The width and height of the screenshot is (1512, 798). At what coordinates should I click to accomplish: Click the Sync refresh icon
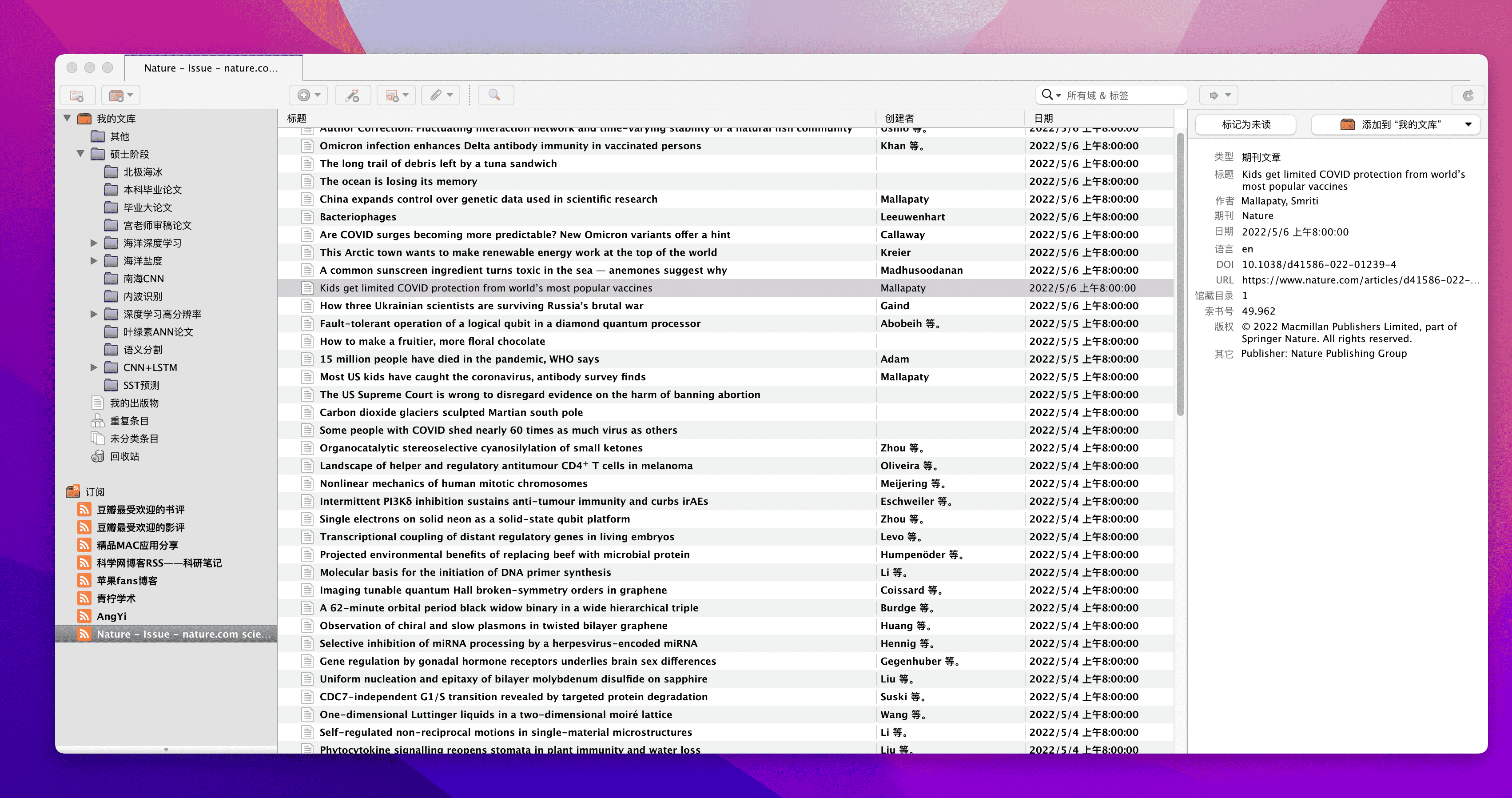coord(1468,95)
